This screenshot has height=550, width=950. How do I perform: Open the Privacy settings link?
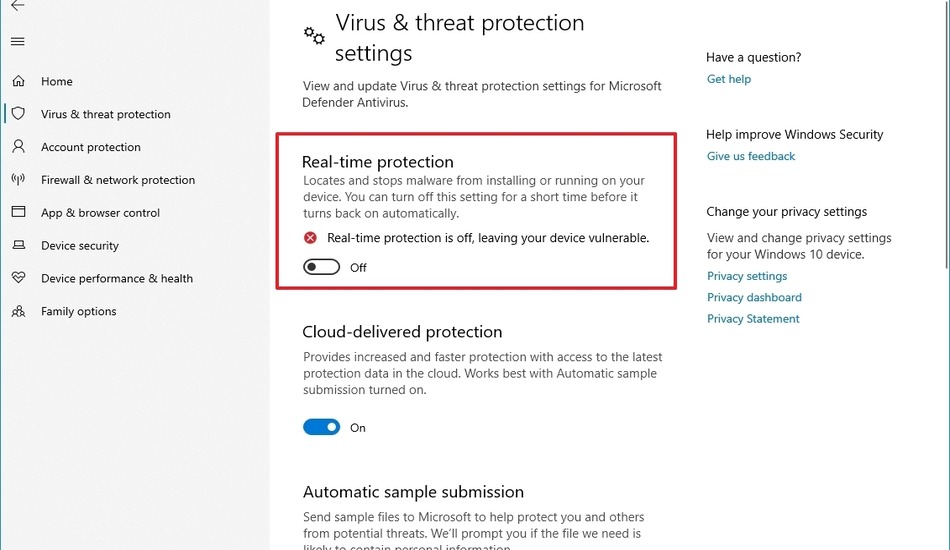747,276
